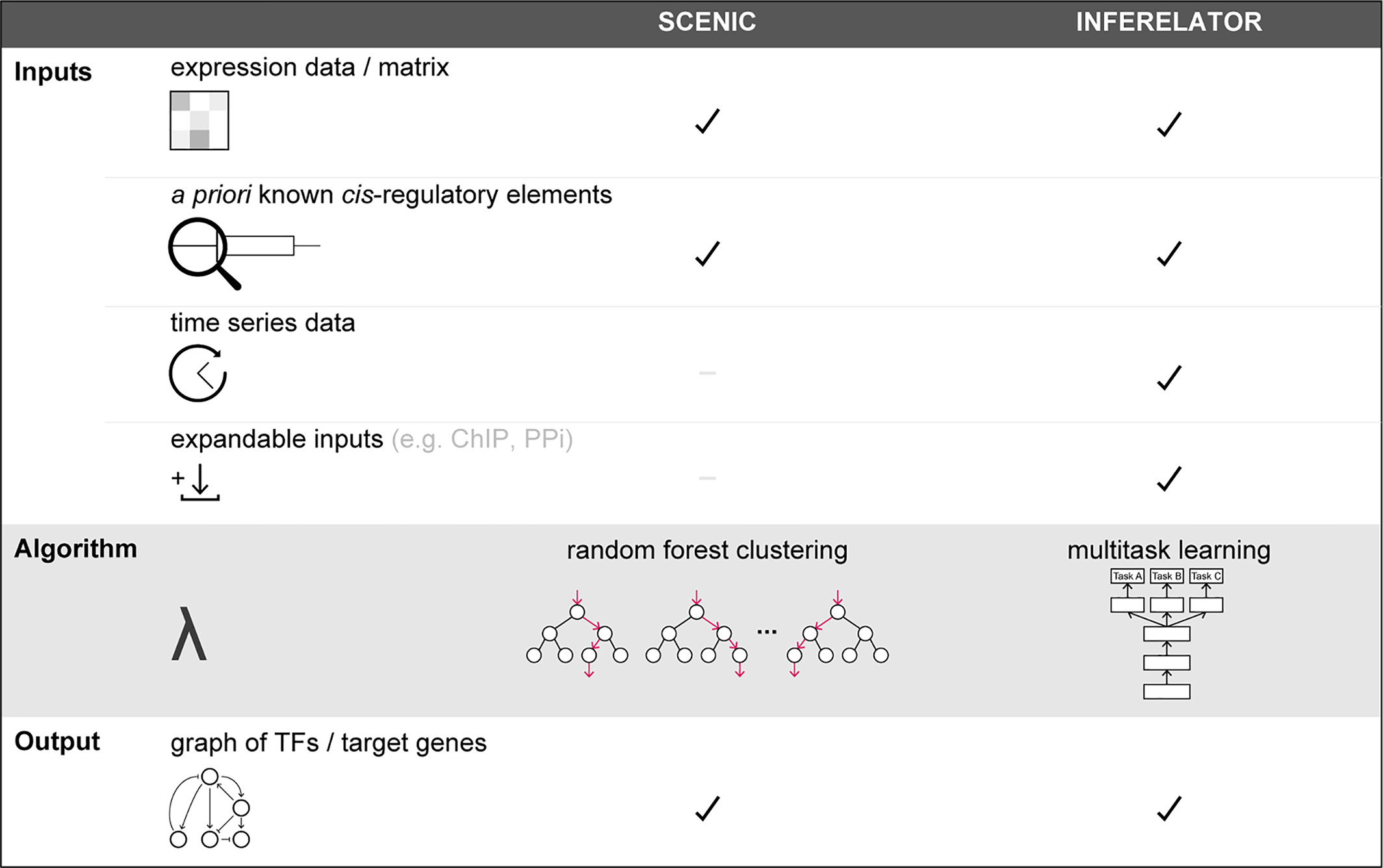This screenshot has width=1383, height=868.
Task: Click the SCENIC dash for time series
Action: click(x=707, y=373)
